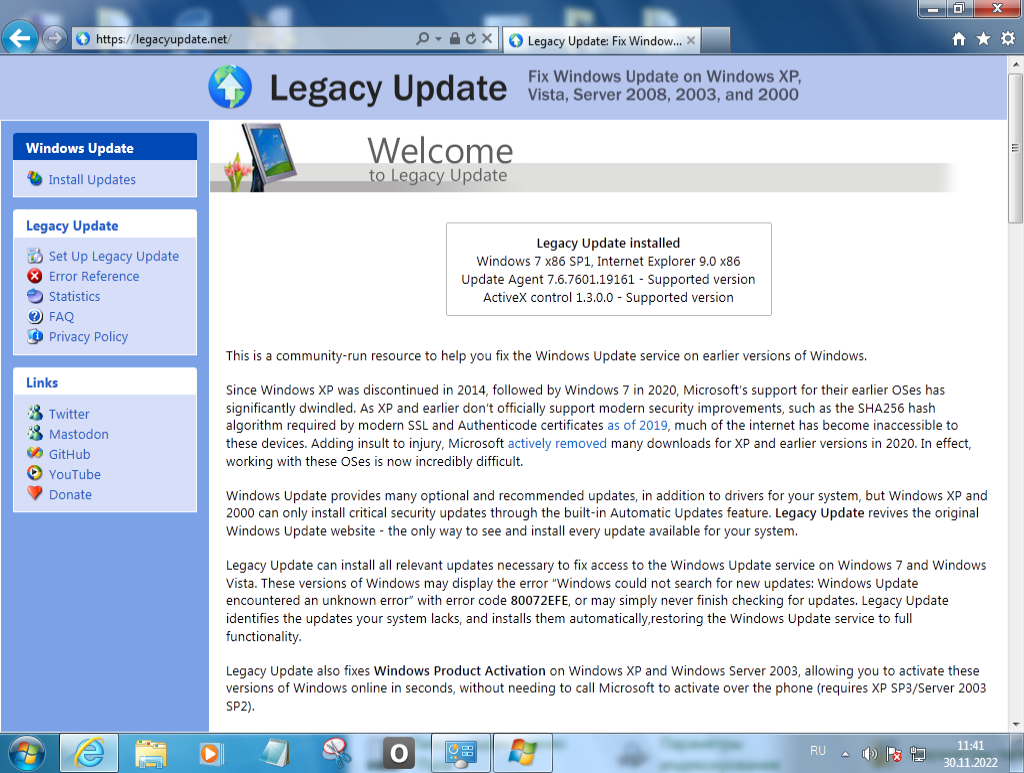View the Statistics page
This screenshot has height=773, width=1024.
tap(77, 296)
